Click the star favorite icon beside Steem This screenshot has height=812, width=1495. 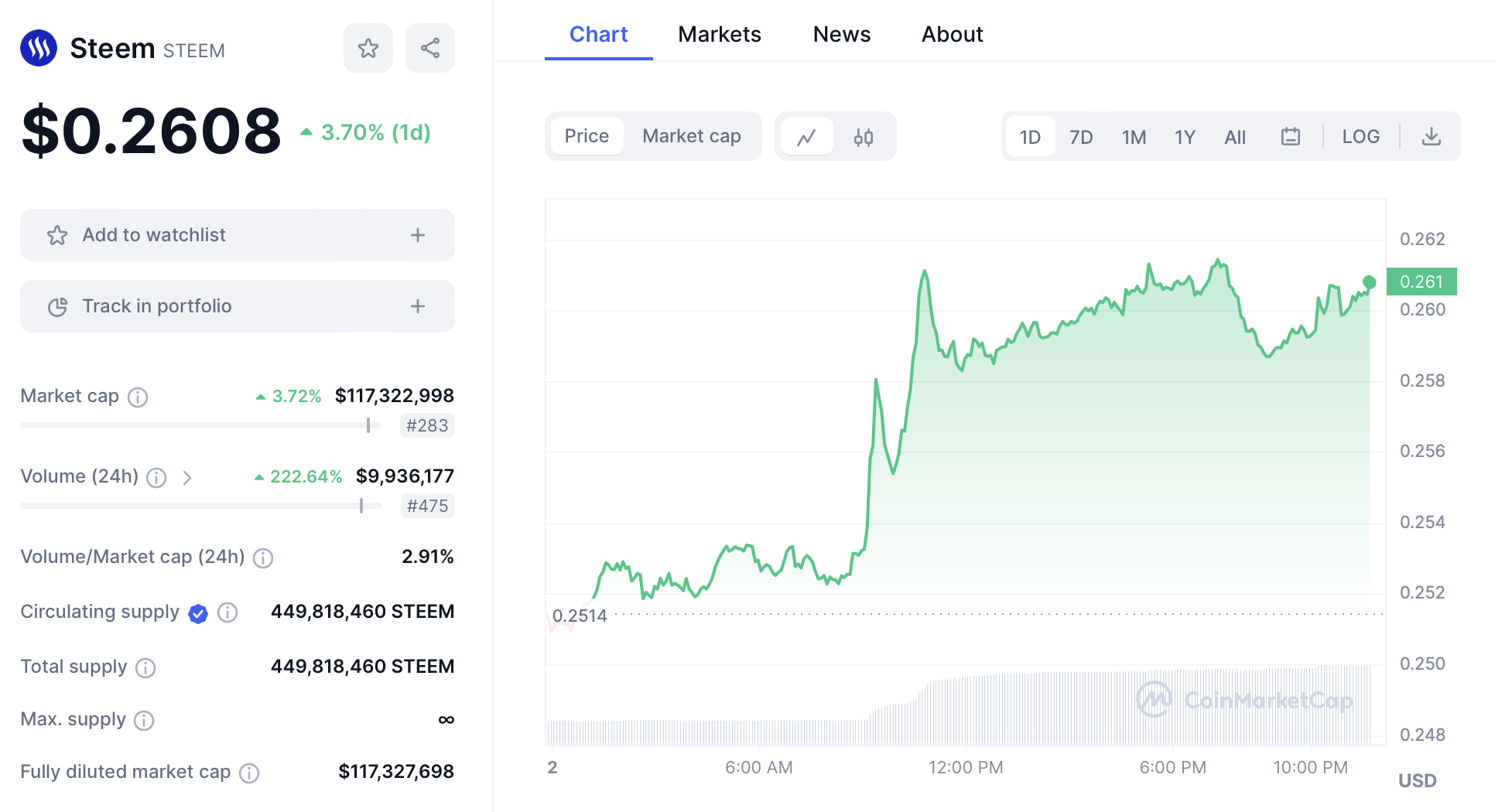368,49
